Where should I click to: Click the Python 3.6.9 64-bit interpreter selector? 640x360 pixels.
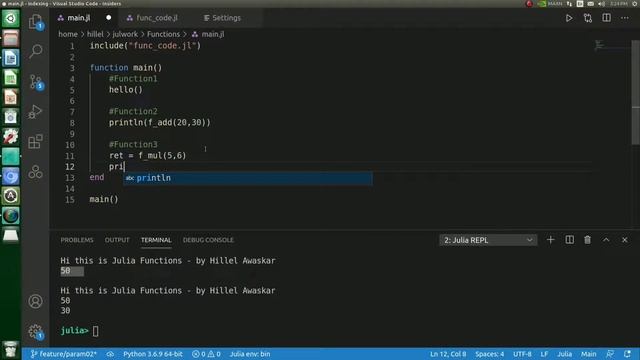click(x=153, y=354)
